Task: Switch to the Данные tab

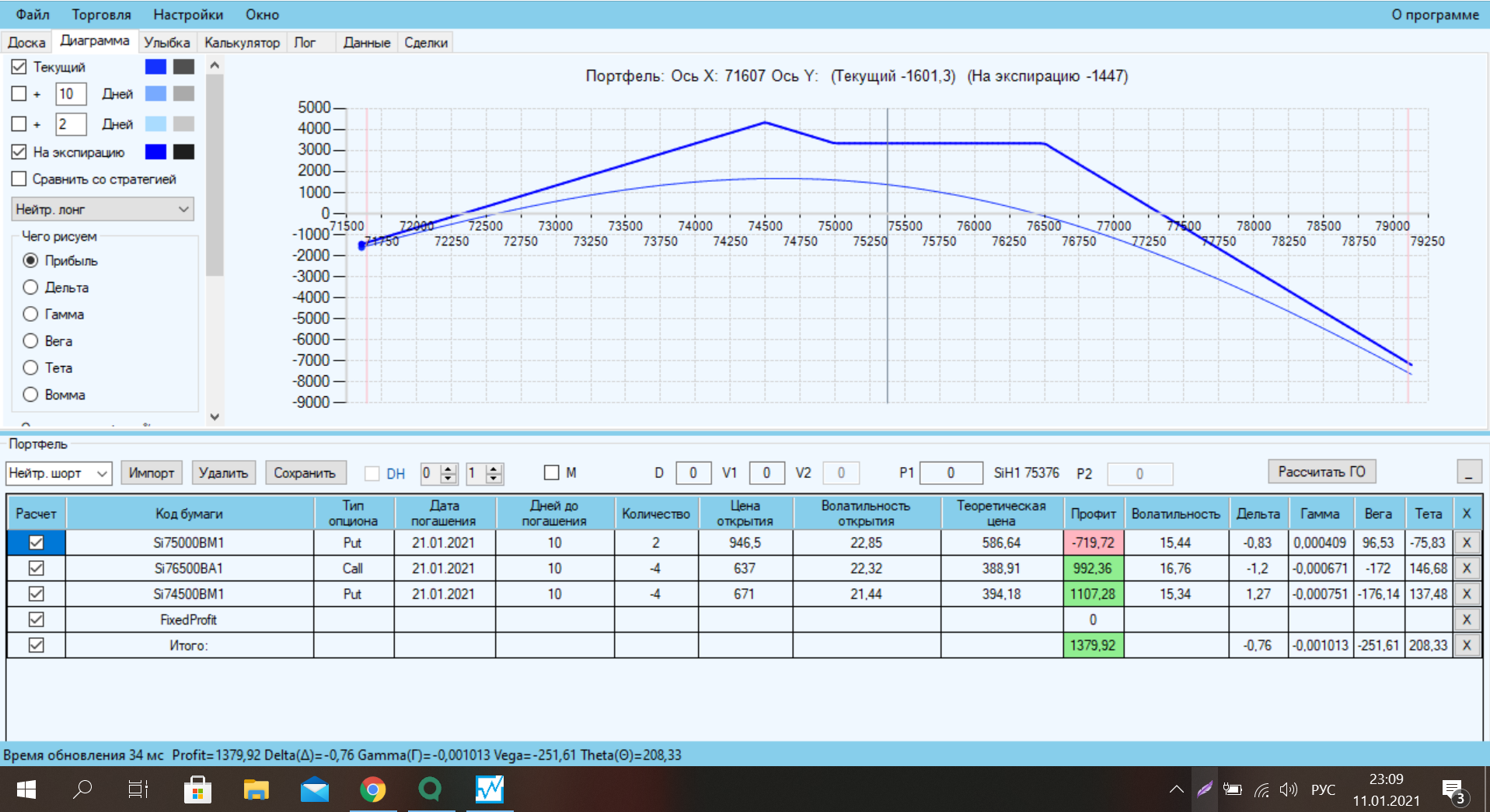Action: click(x=367, y=43)
